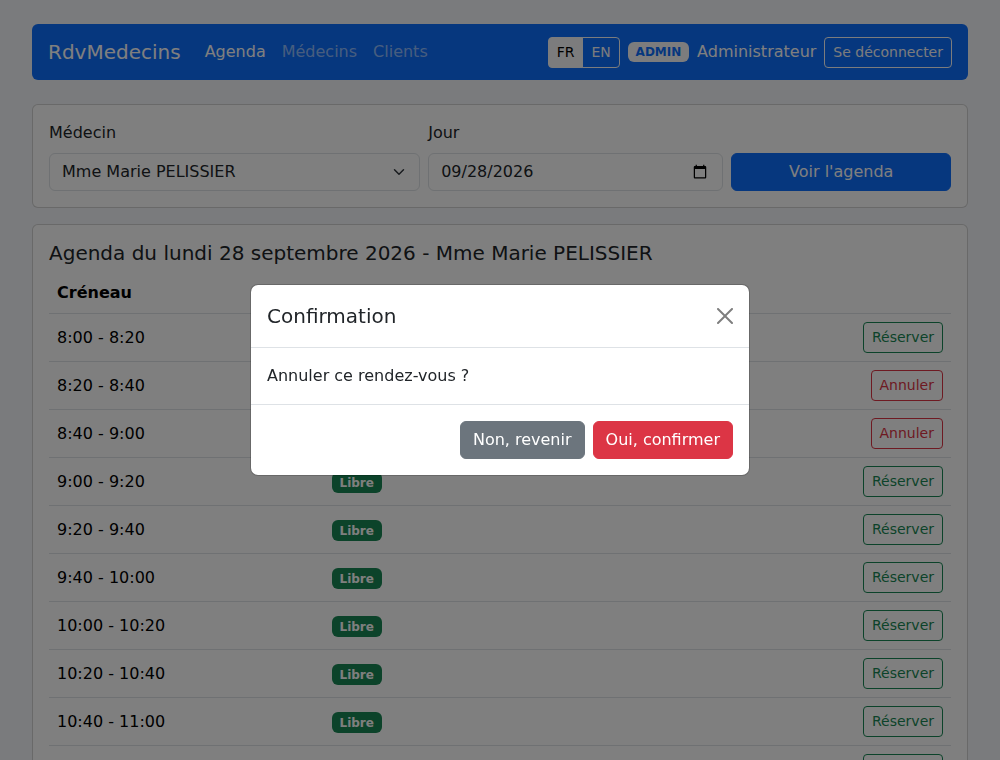Viewport: 1000px width, 760px height.
Task: Close the Confirmation dialog with the X icon
Action: 724,316
